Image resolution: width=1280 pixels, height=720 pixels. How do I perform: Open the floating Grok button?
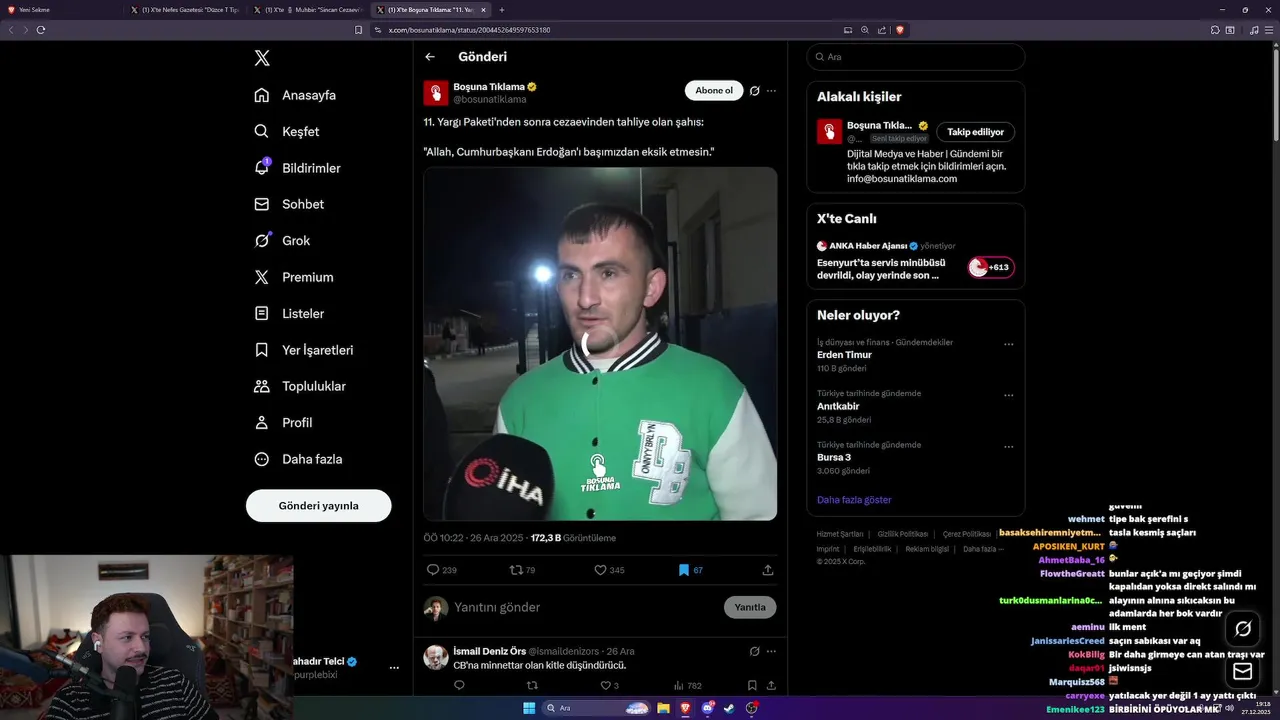tap(1243, 629)
